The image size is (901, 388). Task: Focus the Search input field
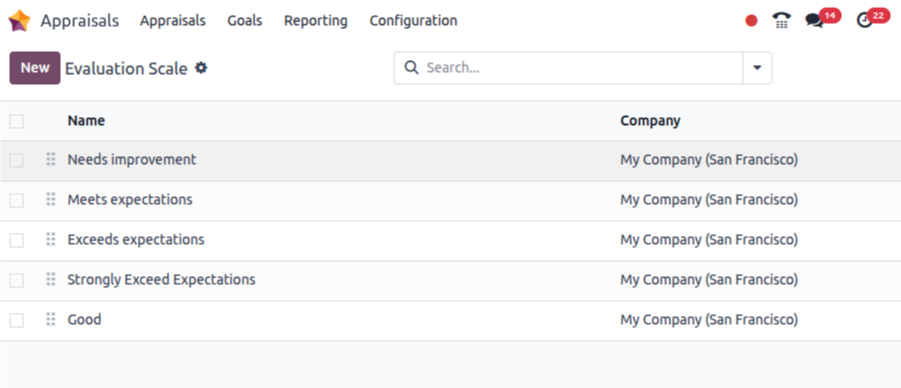580,68
